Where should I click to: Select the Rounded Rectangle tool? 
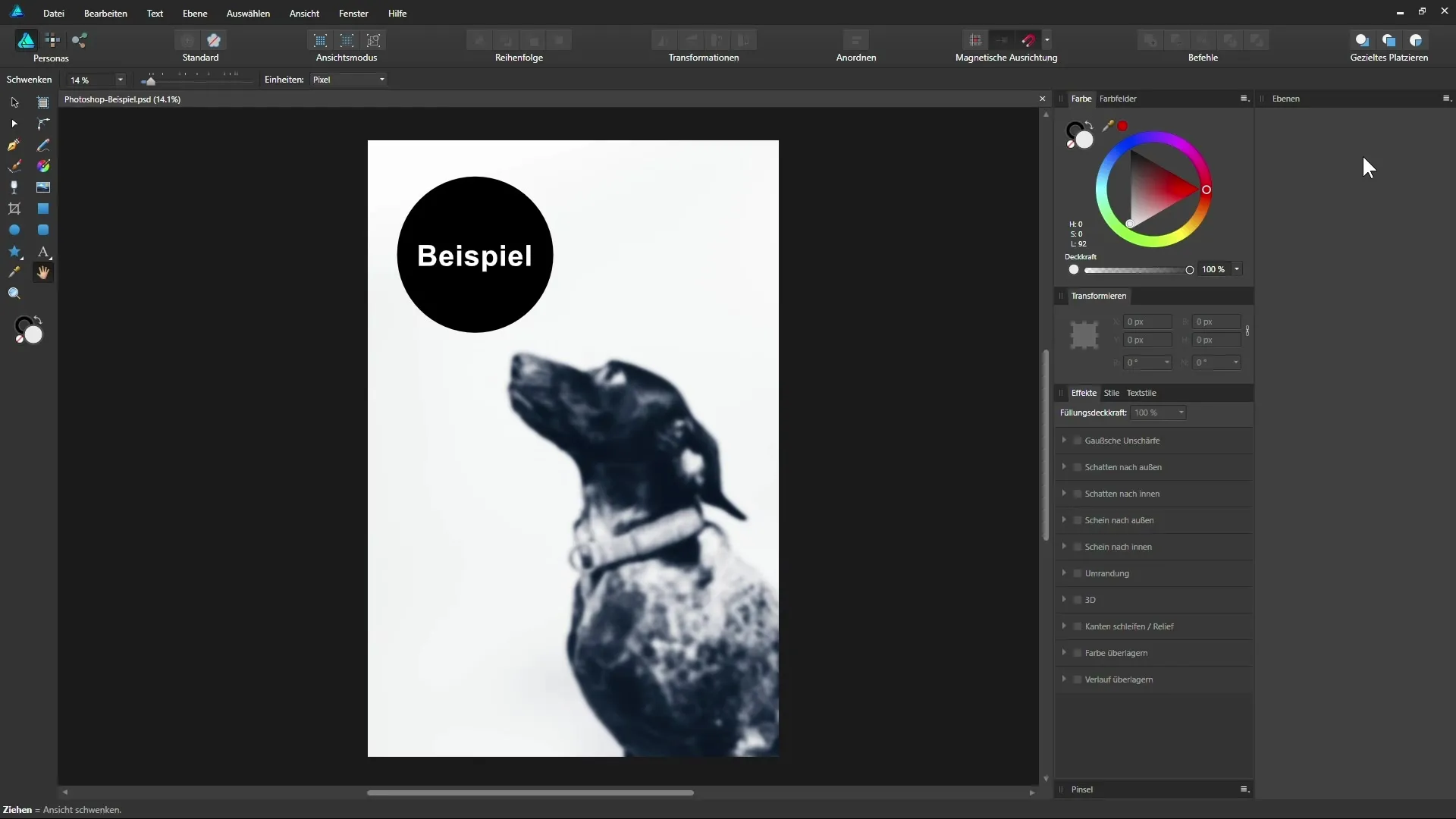[x=43, y=230]
